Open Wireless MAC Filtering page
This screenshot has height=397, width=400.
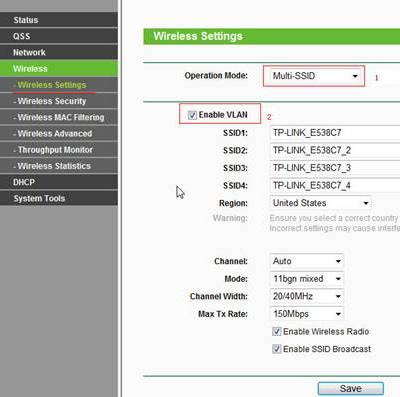pyautogui.click(x=59, y=117)
